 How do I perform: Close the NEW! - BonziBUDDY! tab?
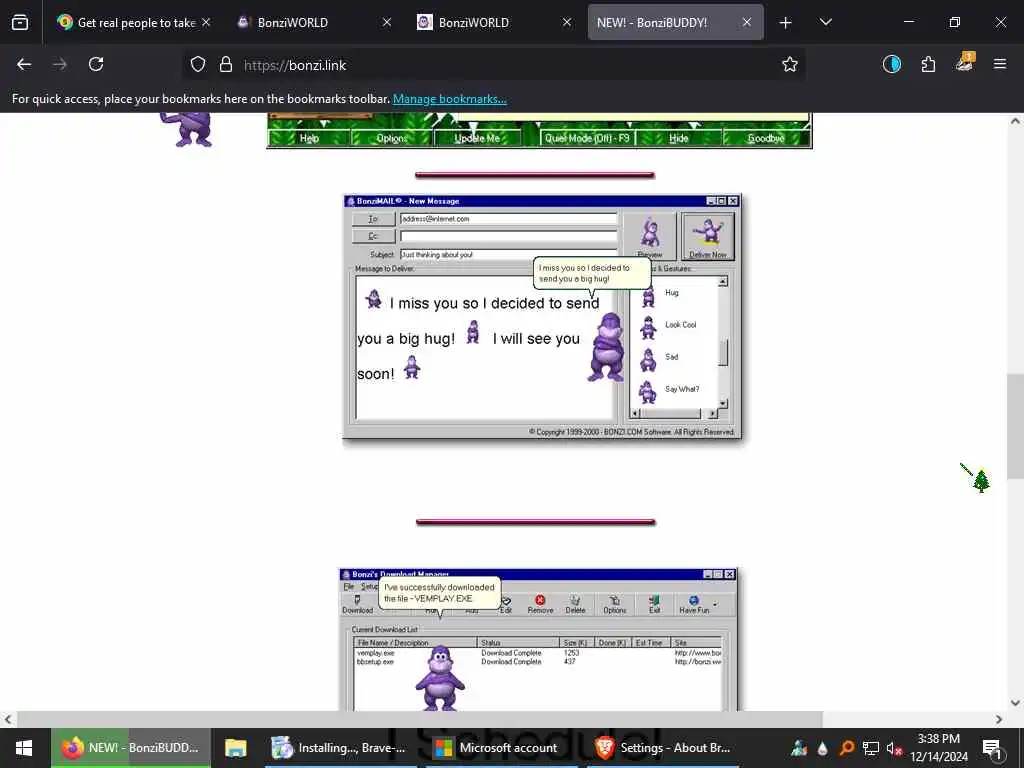[746, 22]
